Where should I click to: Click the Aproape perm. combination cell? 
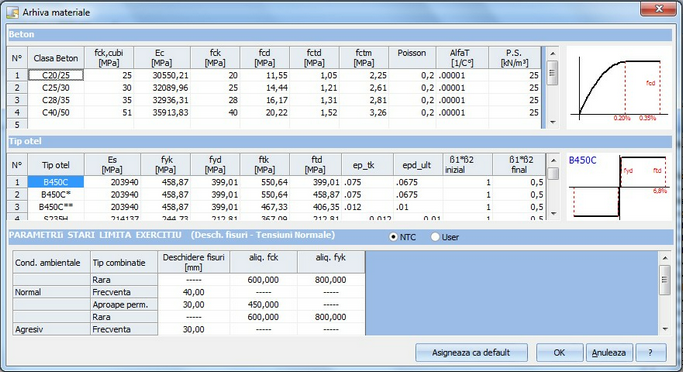pyautogui.click(x=124, y=304)
